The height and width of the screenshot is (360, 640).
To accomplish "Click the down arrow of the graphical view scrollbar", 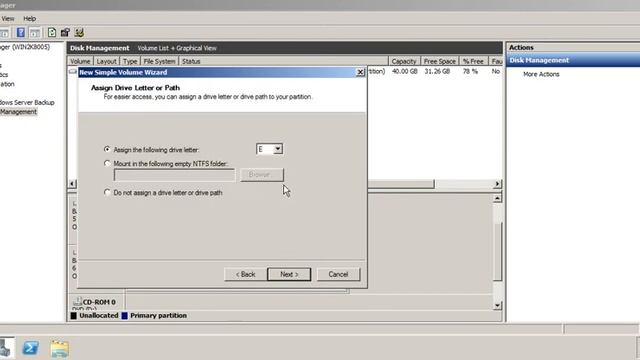I will tap(497, 305).
